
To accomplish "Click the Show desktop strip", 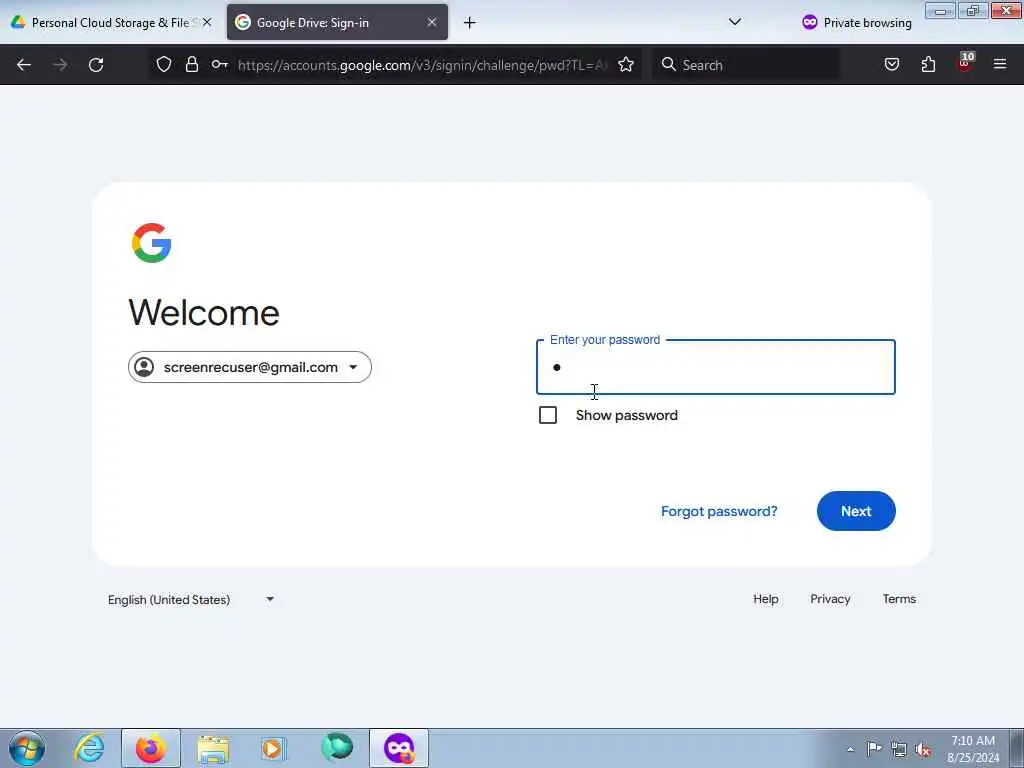I will pos(1016,748).
